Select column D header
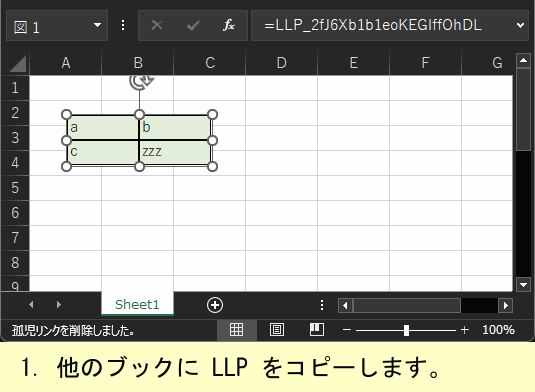Screen dimensions: 535x392 point(281,63)
